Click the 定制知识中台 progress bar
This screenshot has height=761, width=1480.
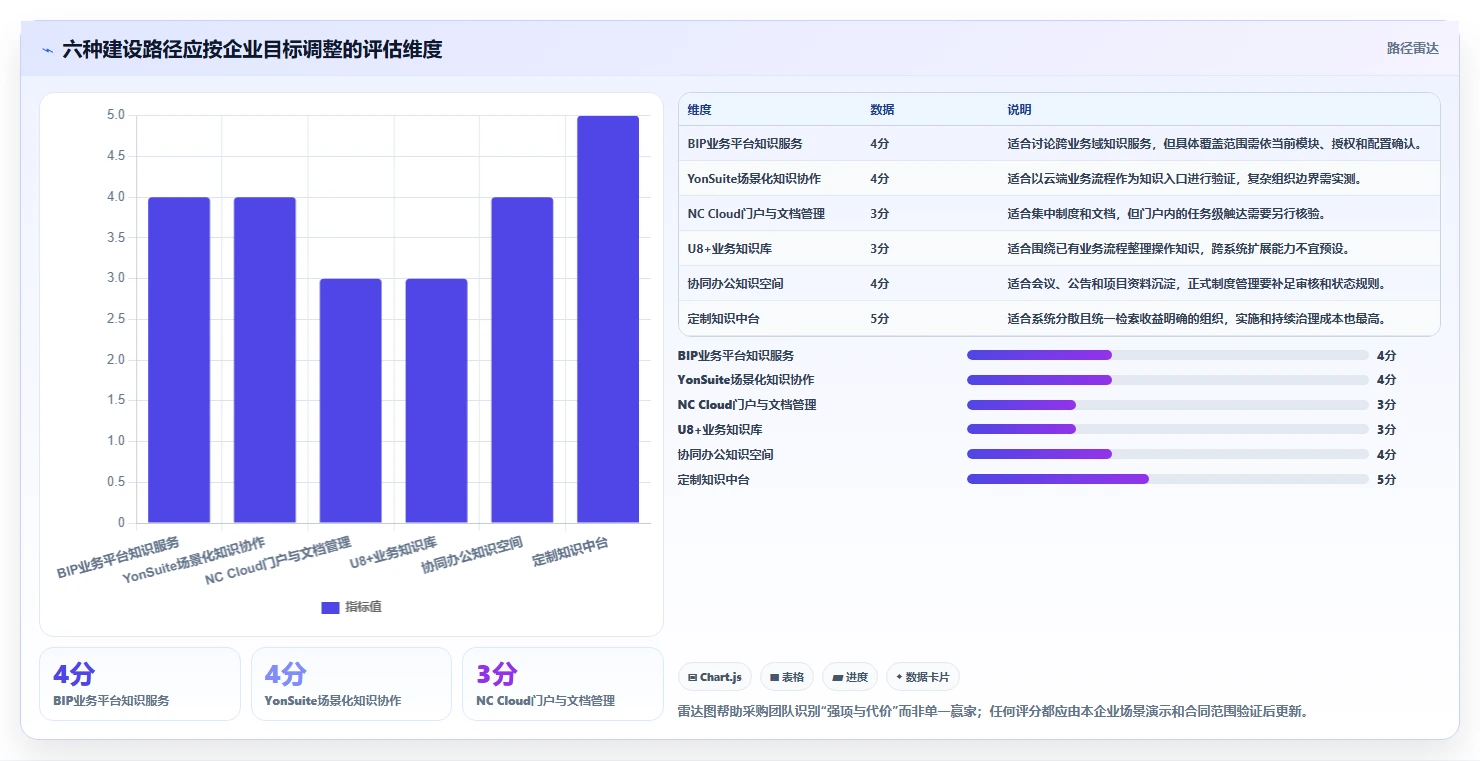click(x=1167, y=479)
